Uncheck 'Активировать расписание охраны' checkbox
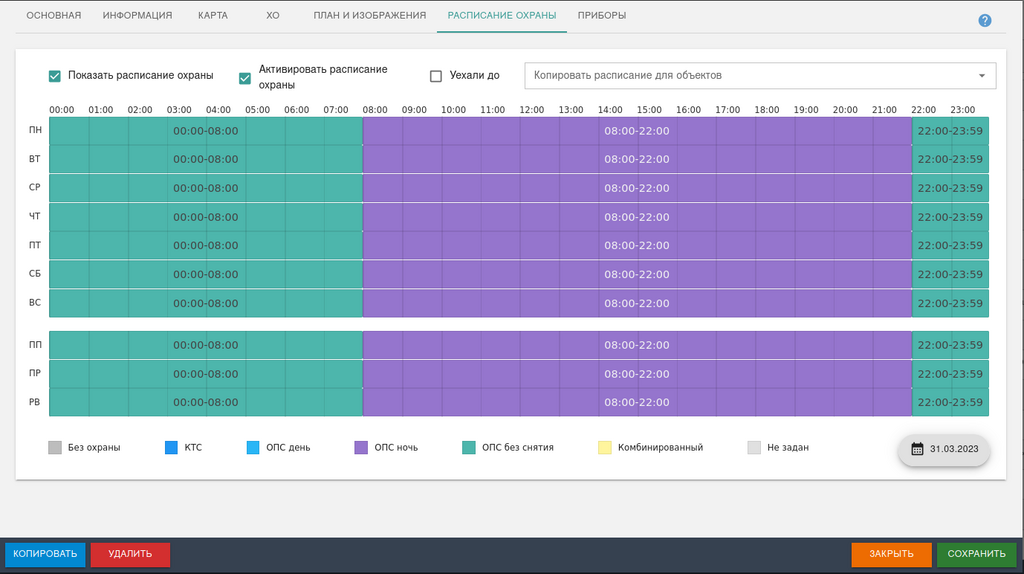This screenshot has height=574, width=1024. (245, 77)
